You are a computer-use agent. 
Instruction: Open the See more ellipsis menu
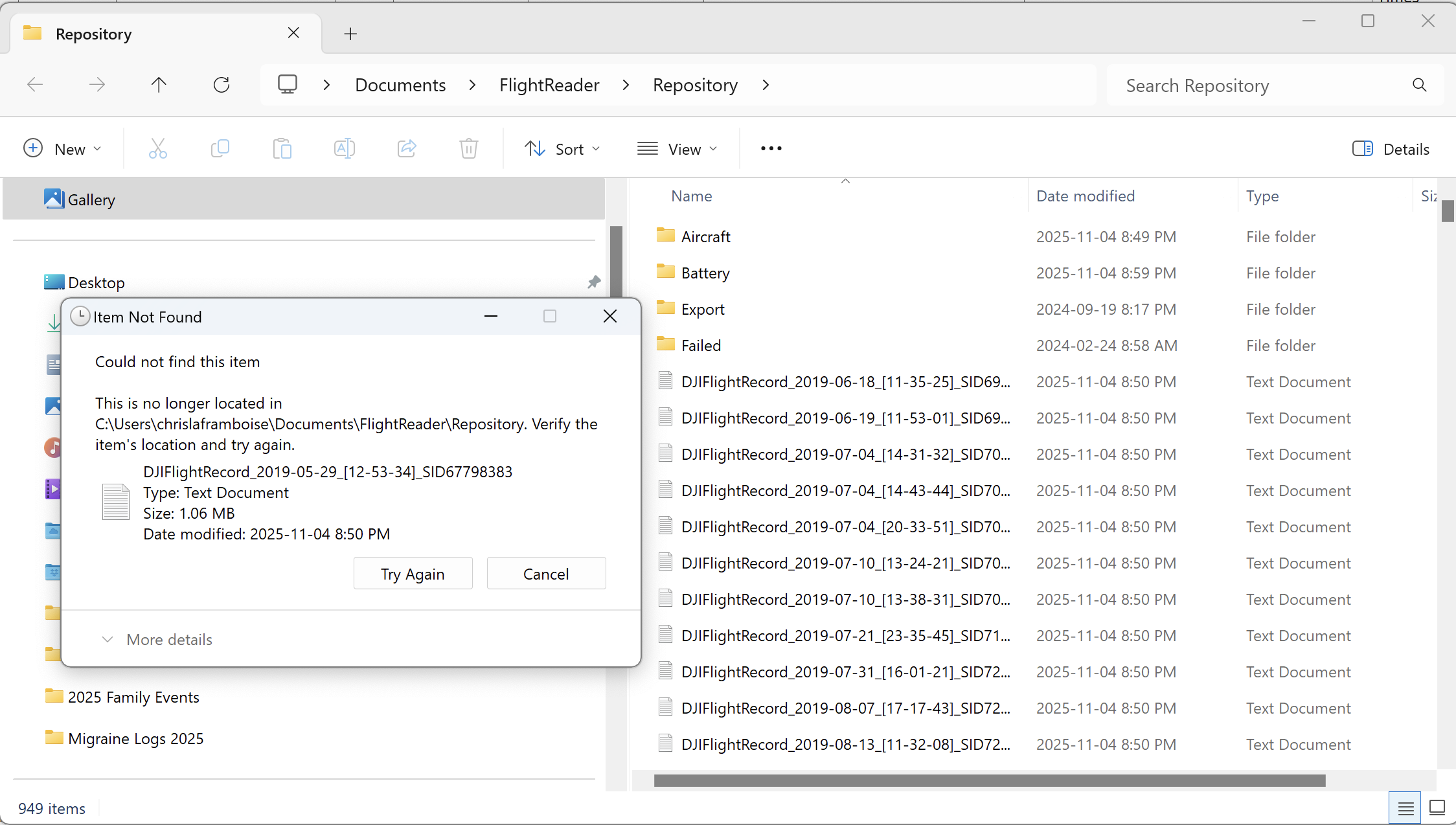pos(771,149)
